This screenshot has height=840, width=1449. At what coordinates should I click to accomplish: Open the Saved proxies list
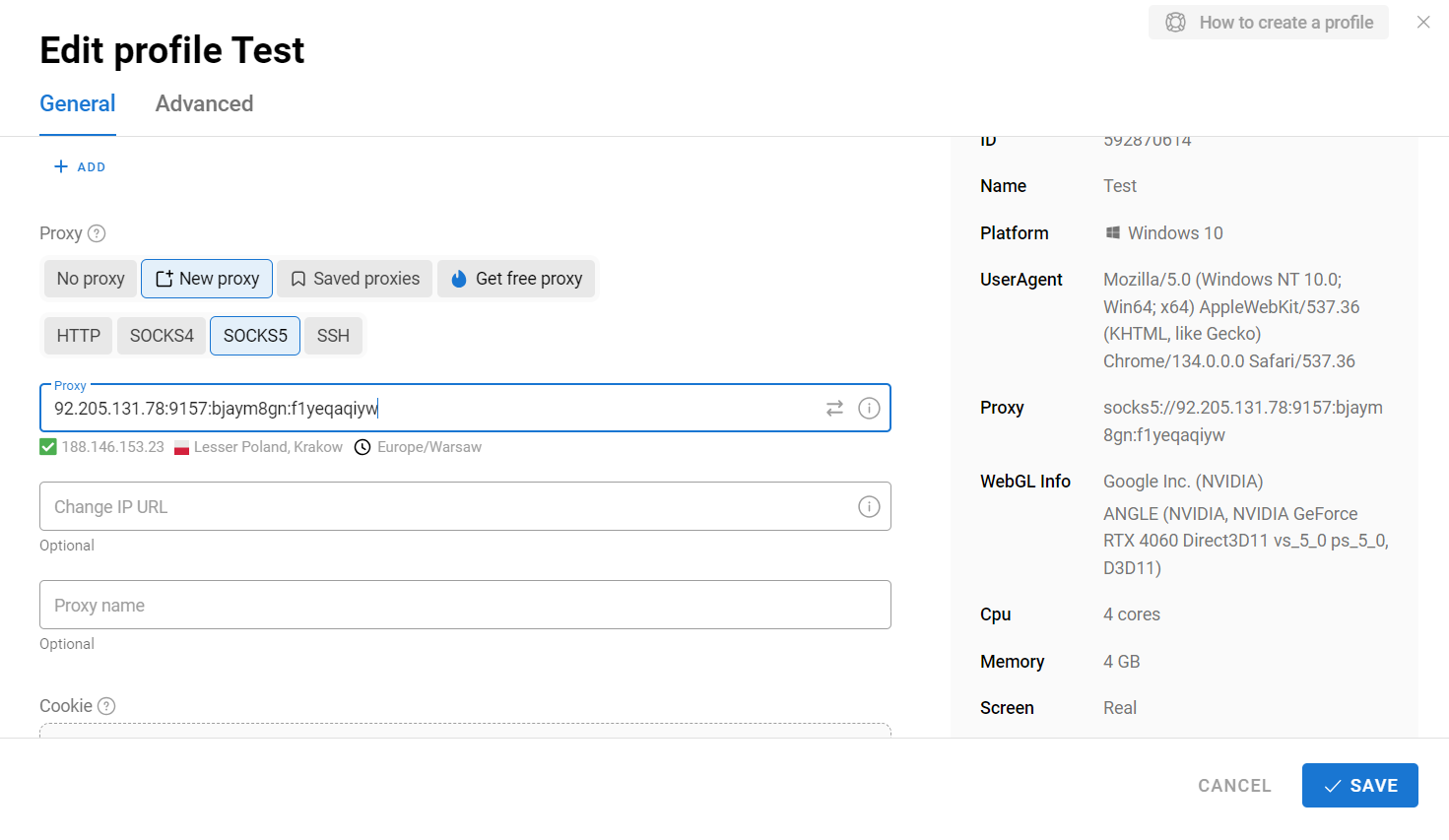(355, 279)
